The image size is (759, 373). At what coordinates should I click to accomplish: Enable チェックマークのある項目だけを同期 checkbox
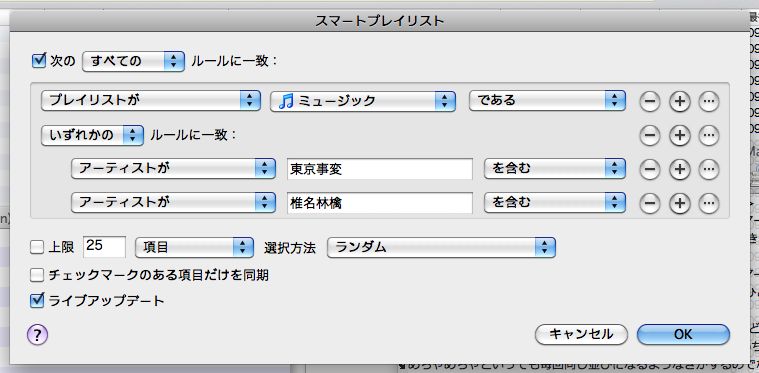[37, 276]
